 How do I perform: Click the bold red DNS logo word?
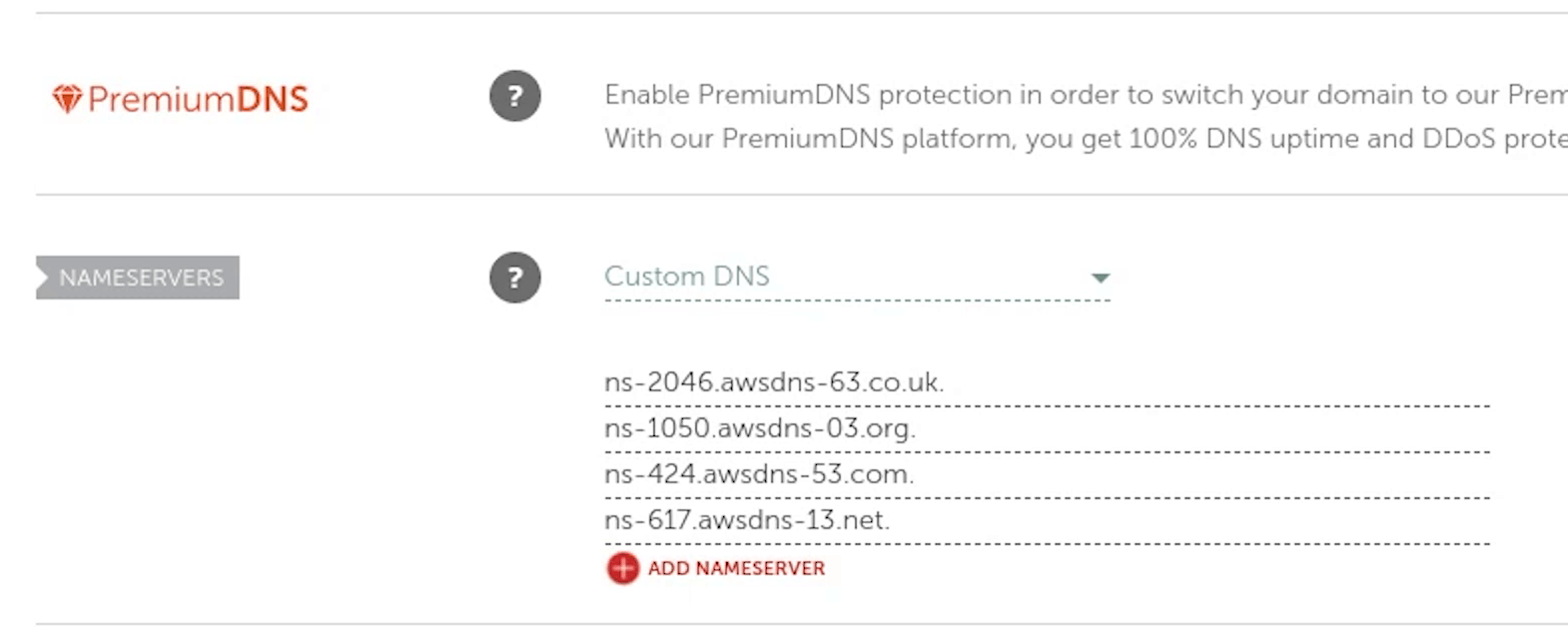coord(272,99)
